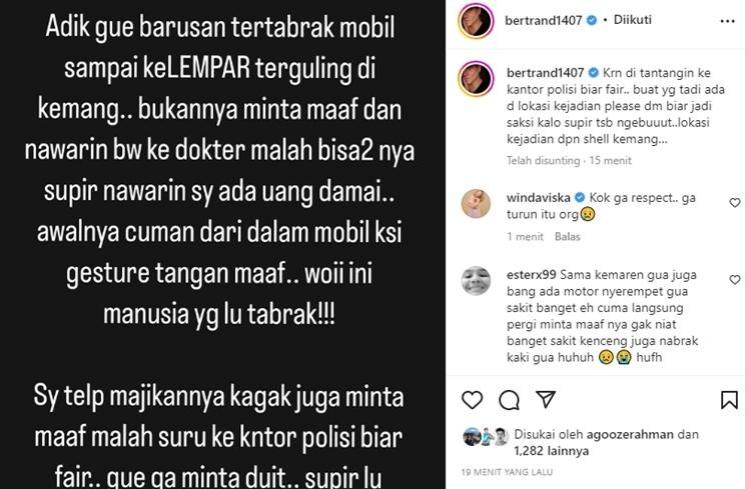The width and height of the screenshot is (745, 489).
Task: Like windaviska's comment heart
Action: pos(735,203)
